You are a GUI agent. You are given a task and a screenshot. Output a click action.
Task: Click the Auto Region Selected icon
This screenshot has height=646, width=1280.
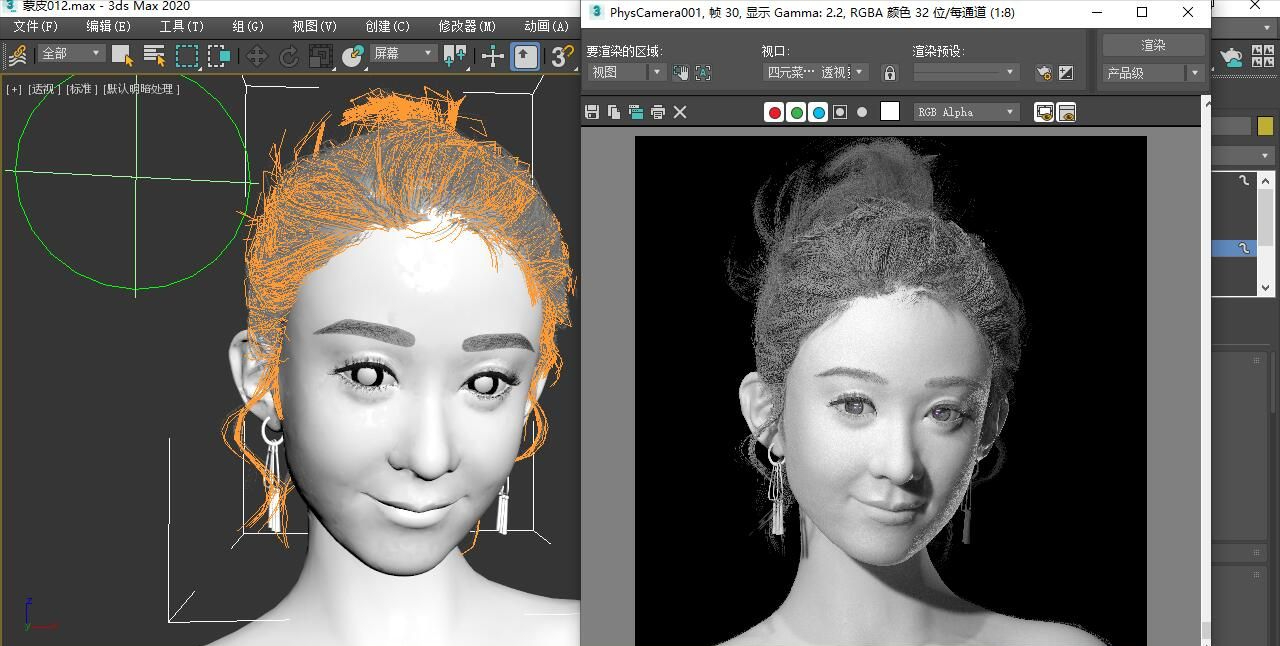(x=703, y=72)
